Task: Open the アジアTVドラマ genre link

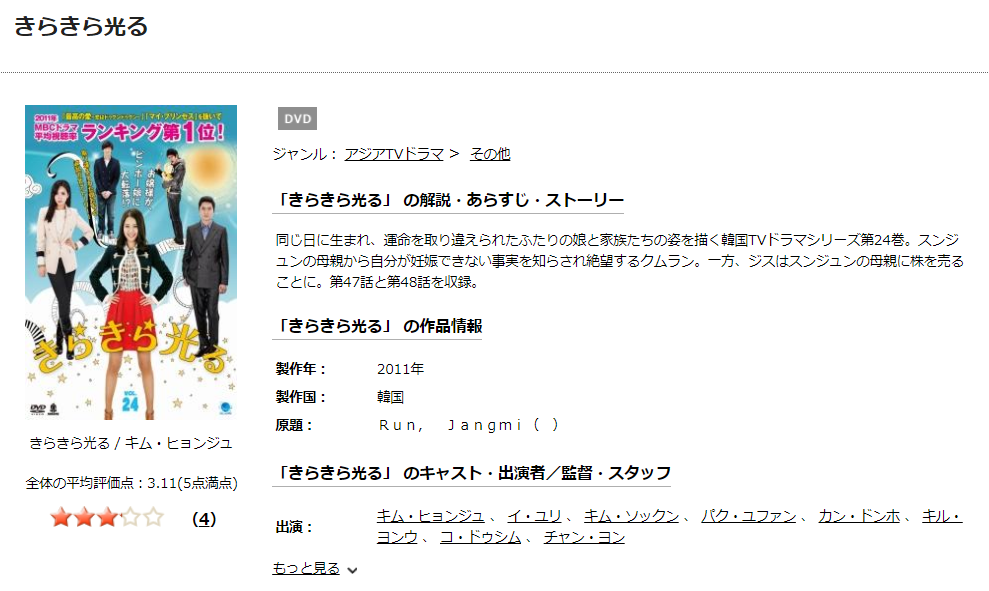Action: (394, 154)
